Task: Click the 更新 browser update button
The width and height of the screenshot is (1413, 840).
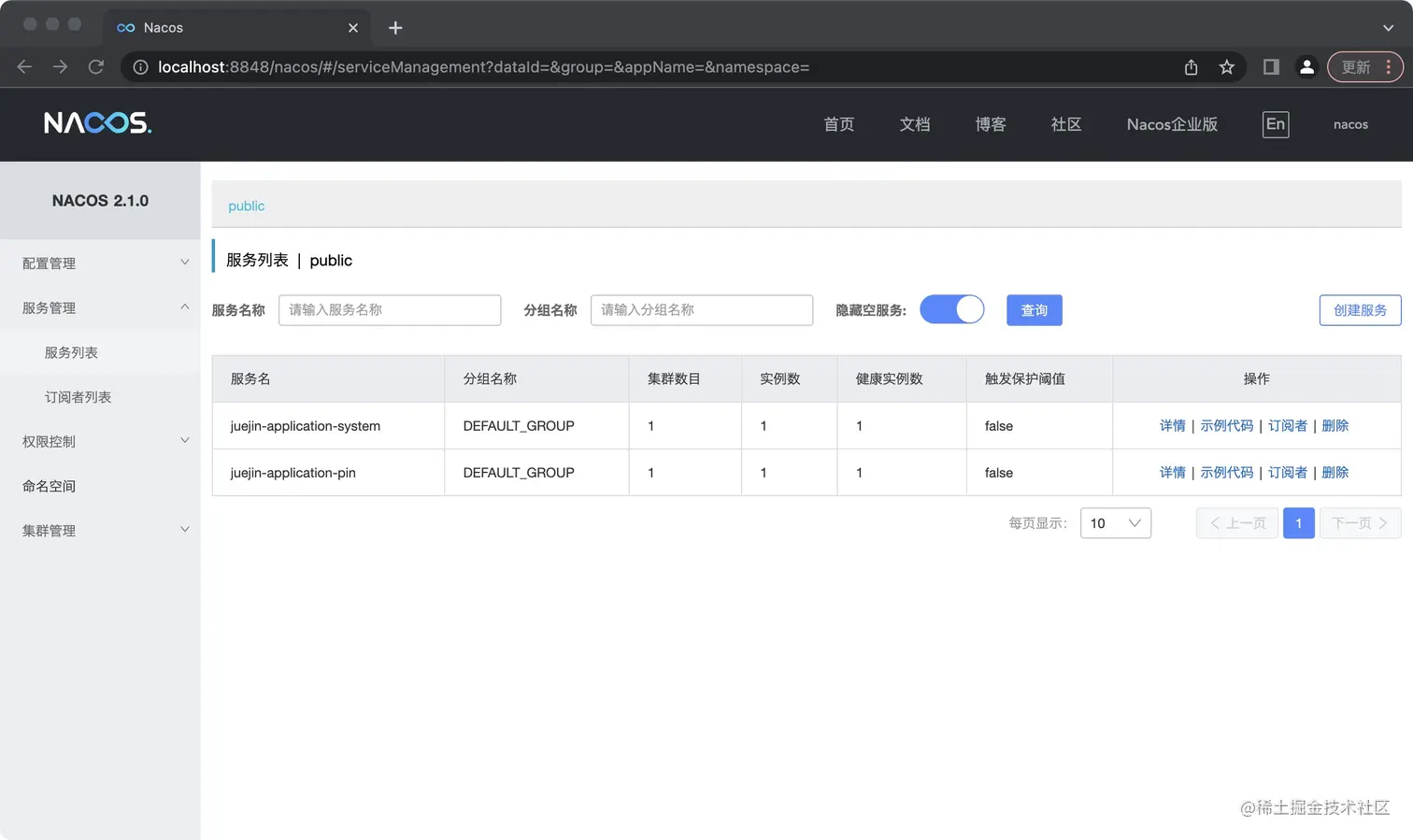Action: coord(1364,67)
